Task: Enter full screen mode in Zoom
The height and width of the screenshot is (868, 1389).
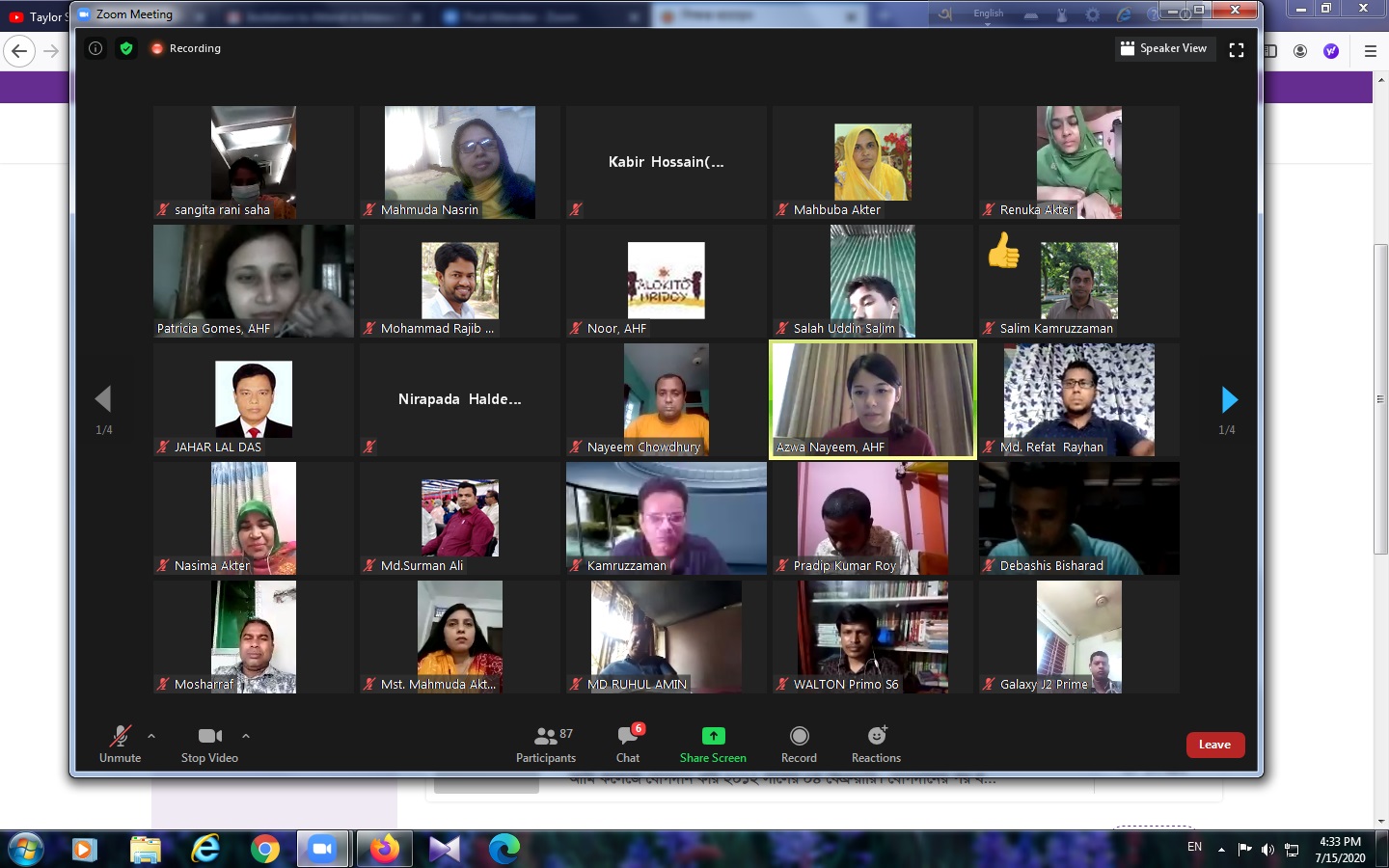Action: 1237,49
